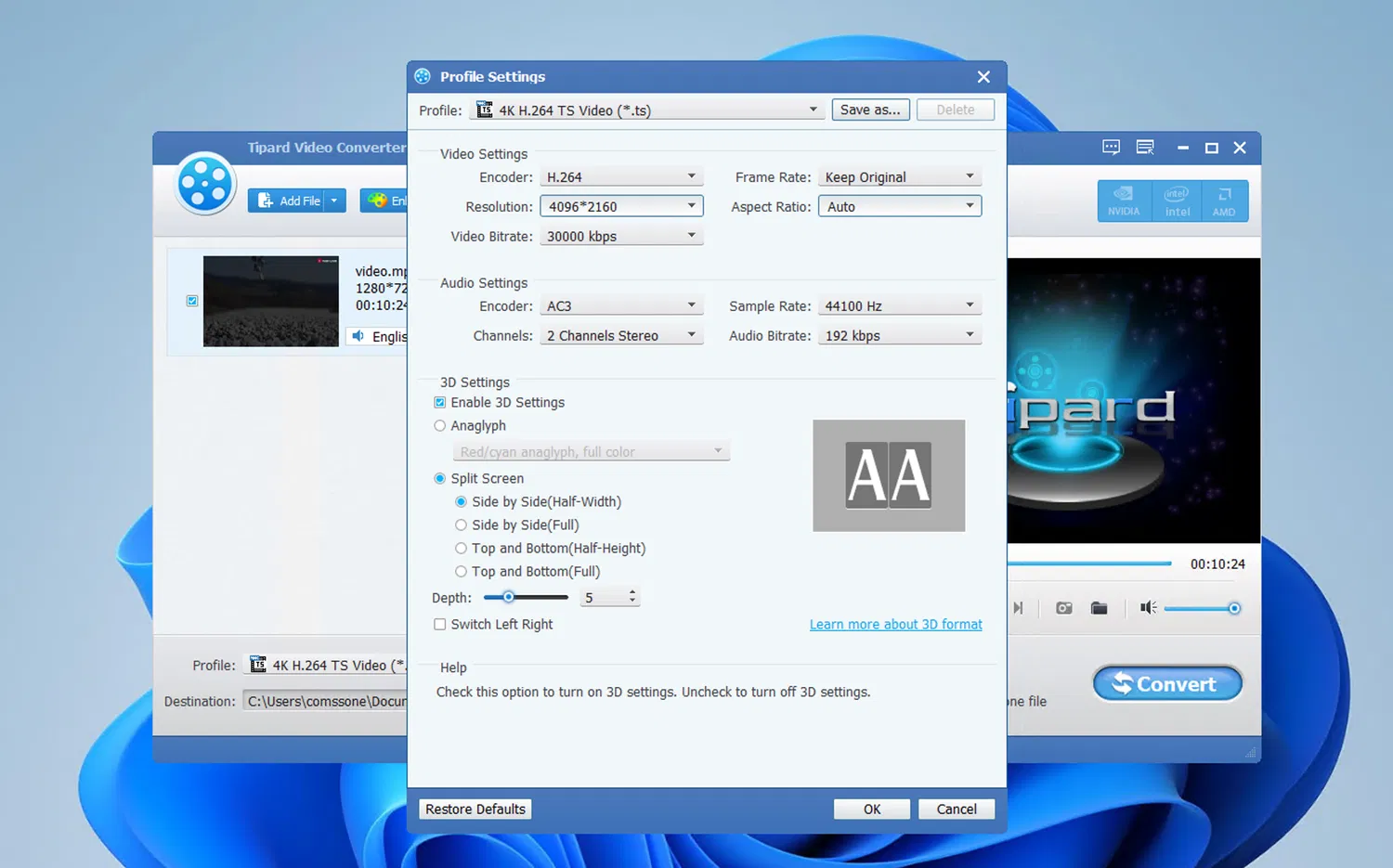
Task: Open the Resolution dropdown
Action: click(621, 206)
